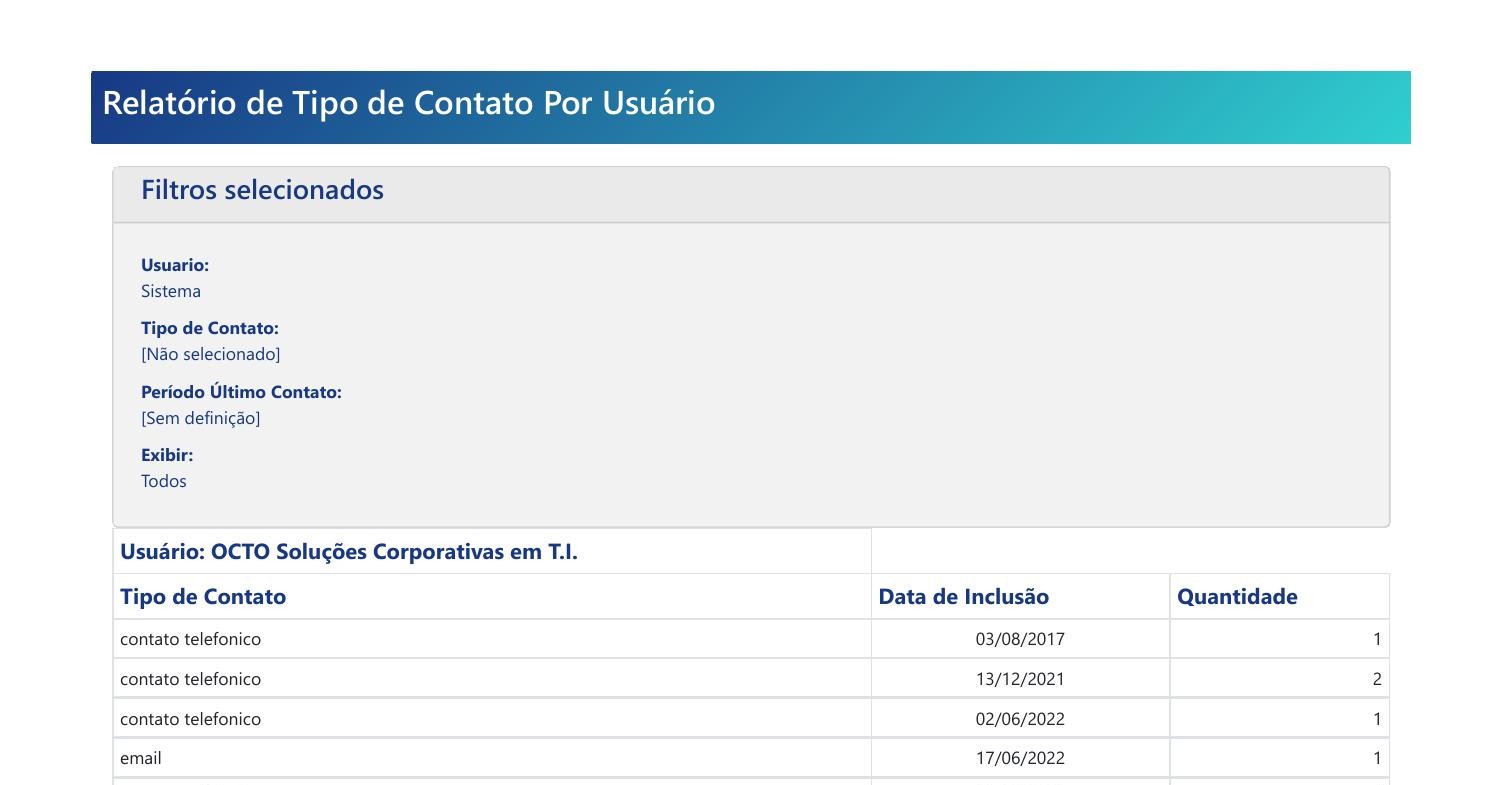This screenshot has width=1500, height=785.
Task: Select the row dated 02/06/2022
Action: click(x=191, y=718)
